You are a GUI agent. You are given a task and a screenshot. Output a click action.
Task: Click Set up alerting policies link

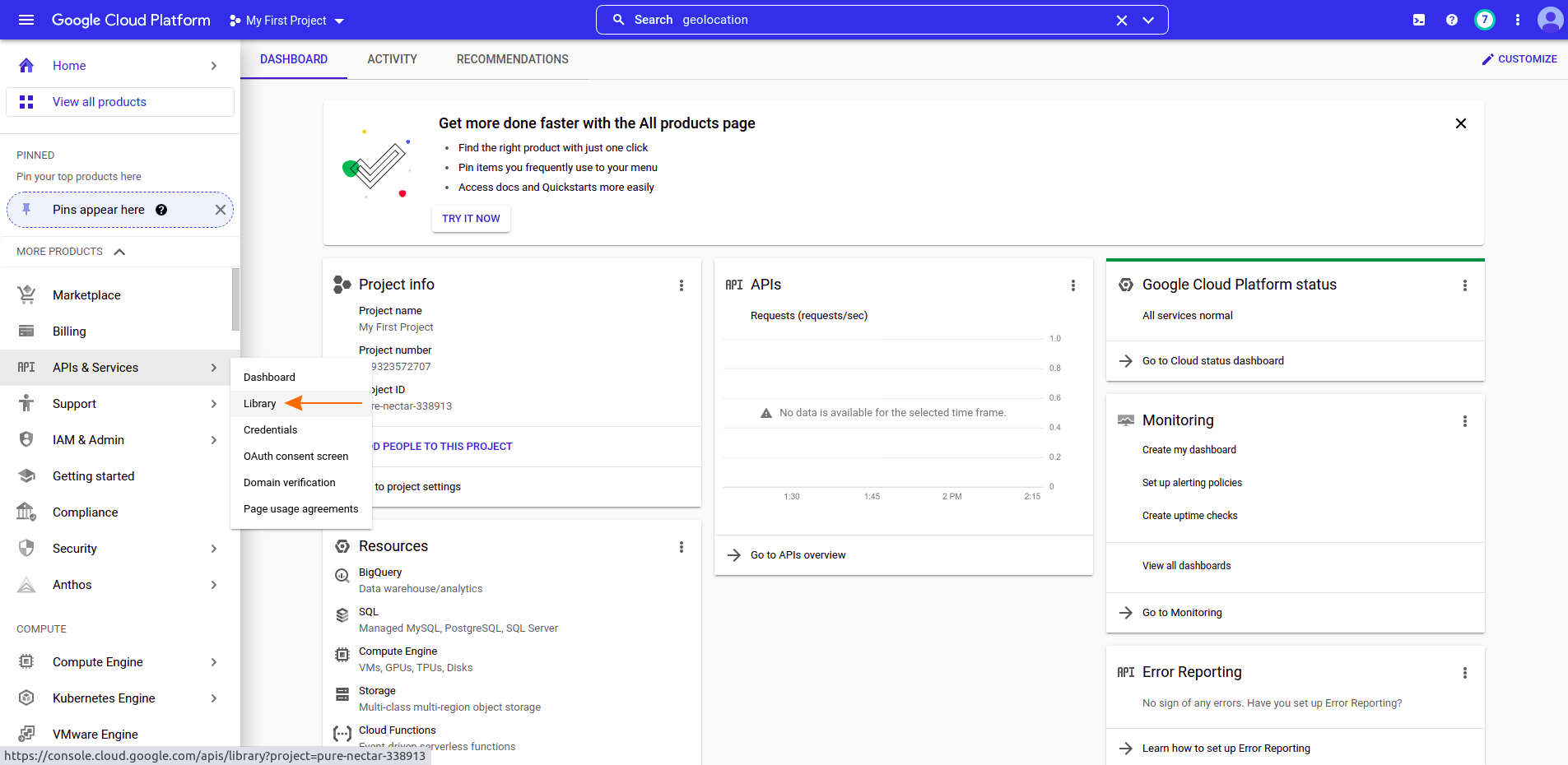[x=1192, y=483]
